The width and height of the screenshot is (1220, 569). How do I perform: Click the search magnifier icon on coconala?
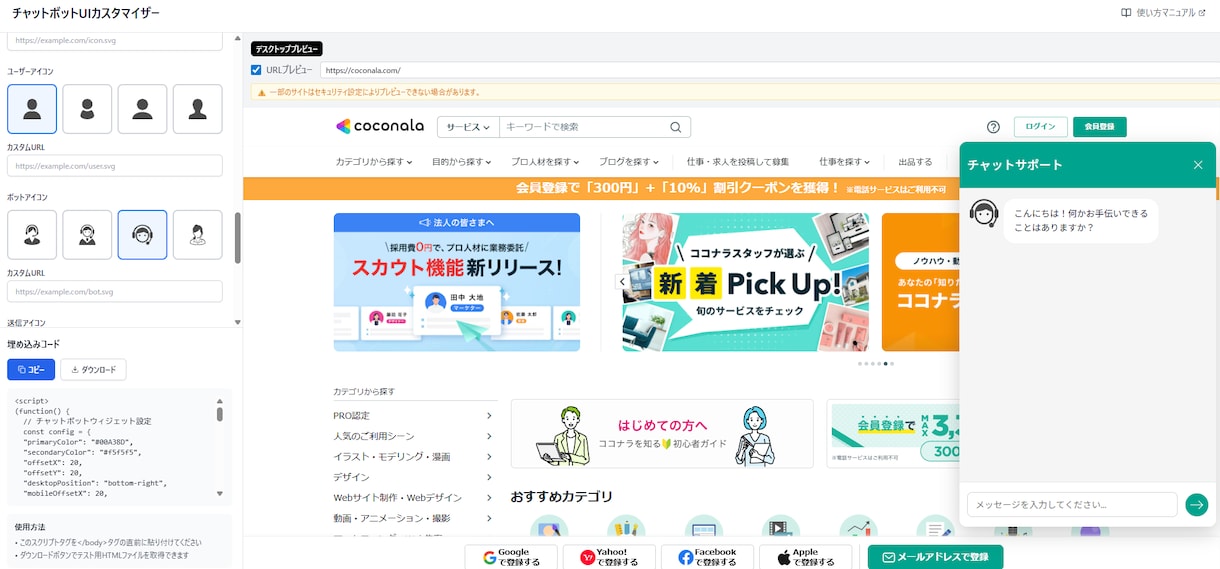coord(676,127)
